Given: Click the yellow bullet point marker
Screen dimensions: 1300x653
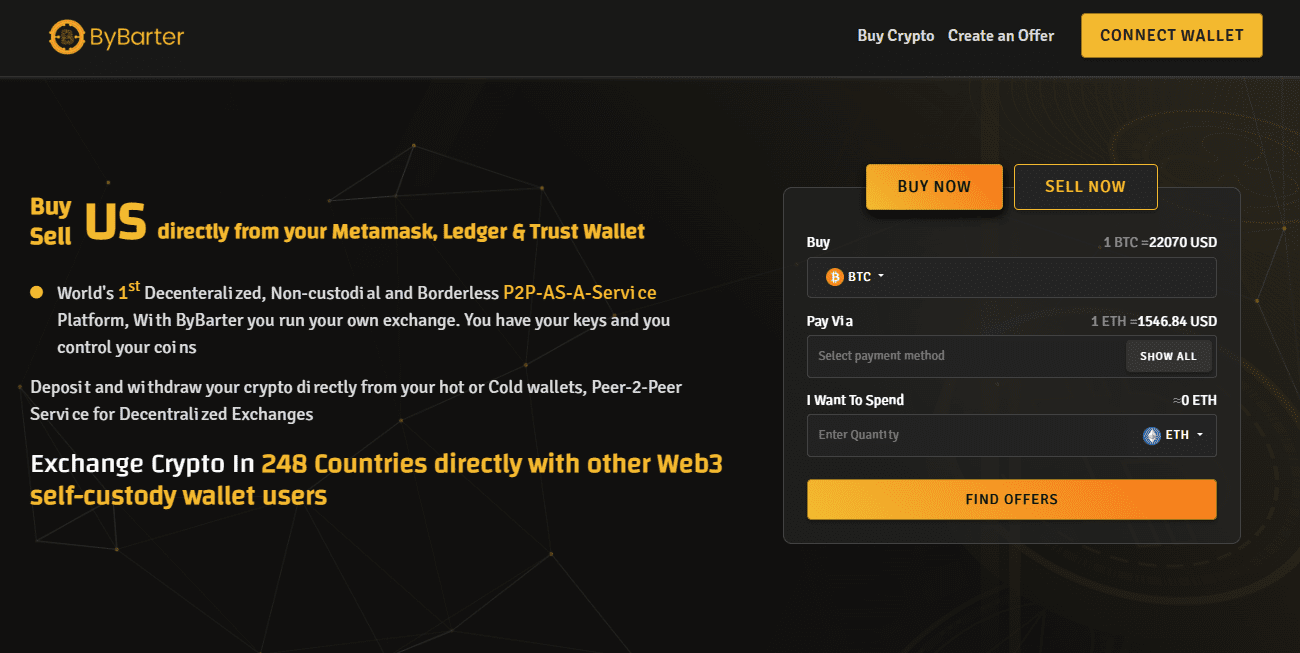Looking at the screenshot, I should pyautogui.click(x=37, y=293).
